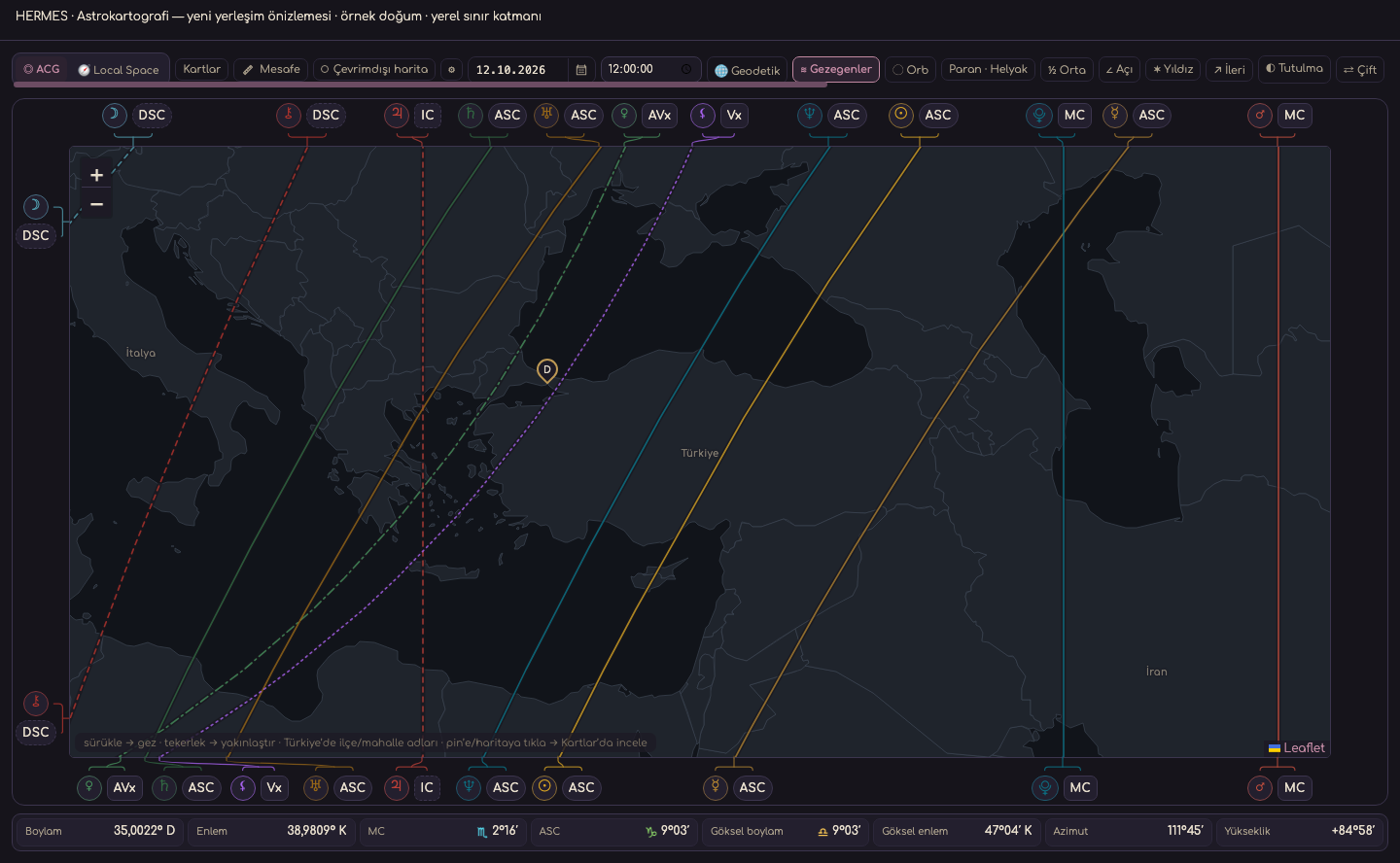Viewport: 1400px width, 863px height.
Task: Open the Kartlar panel
Action: 202,70
